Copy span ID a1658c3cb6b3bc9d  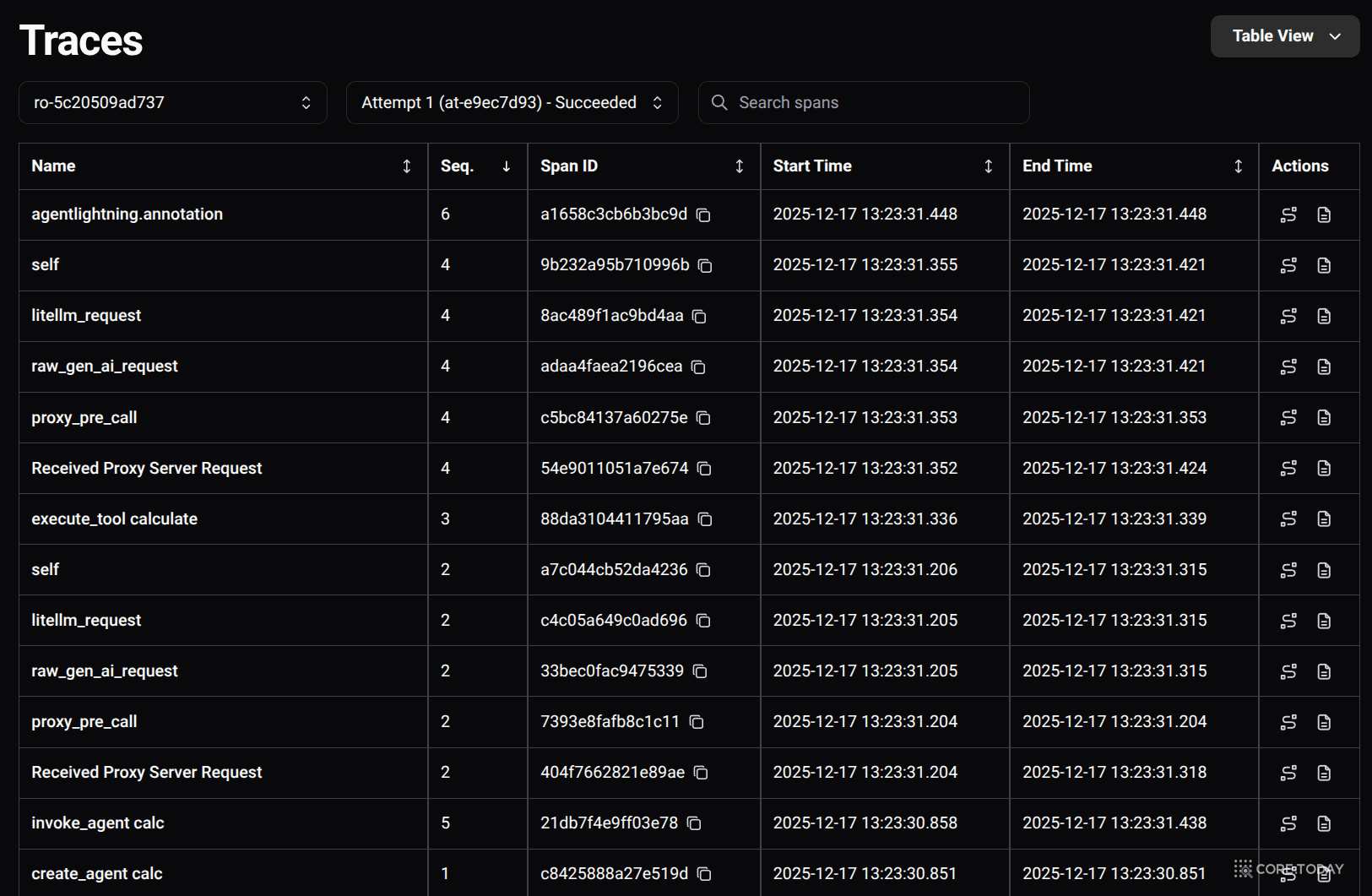(x=702, y=215)
